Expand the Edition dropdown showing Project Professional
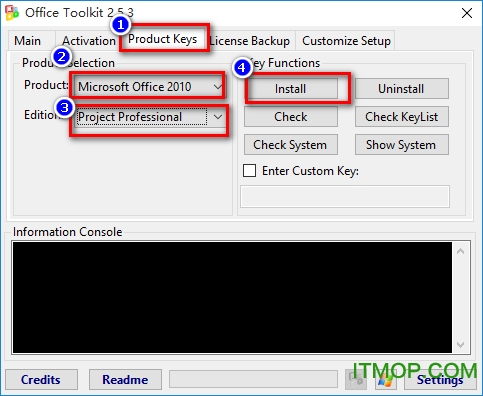 (149, 117)
